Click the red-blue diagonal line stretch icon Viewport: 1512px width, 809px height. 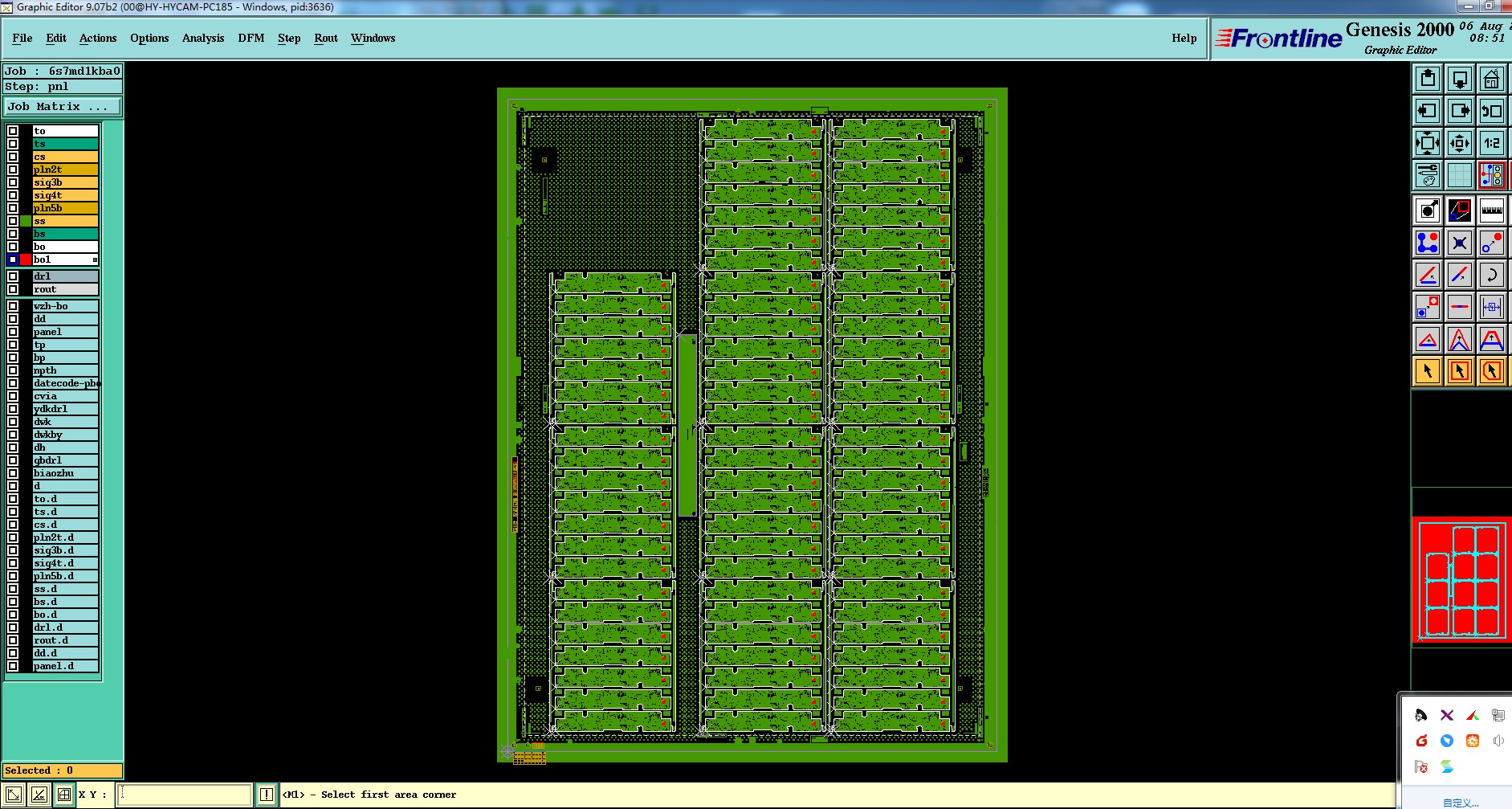coord(1460,275)
